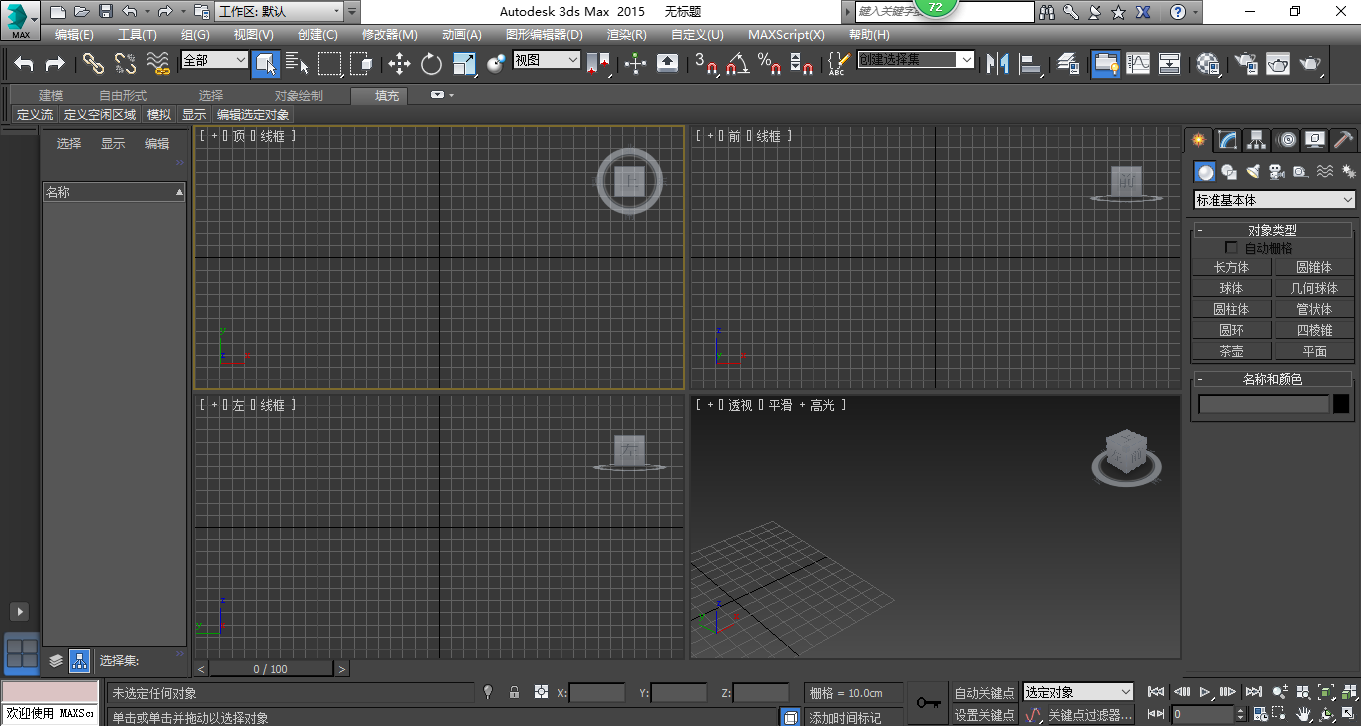Open the Material Editor sphere icon
The image size is (1361, 726).
point(1208,64)
